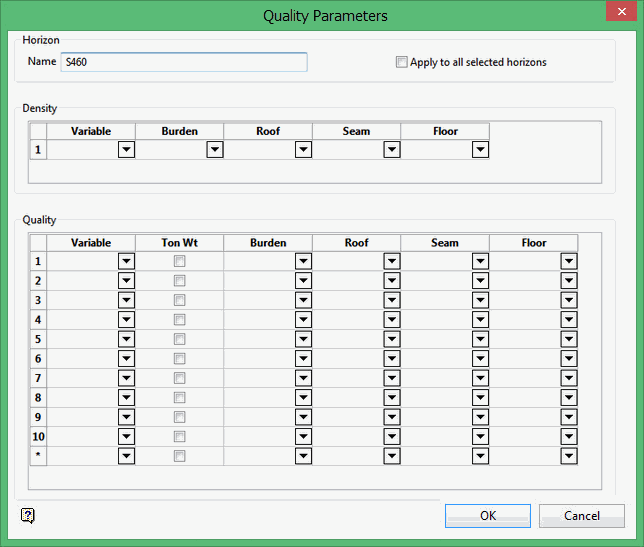Click the Quality Burden column header
Image resolution: width=644 pixels, height=547 pixels.
268,243
